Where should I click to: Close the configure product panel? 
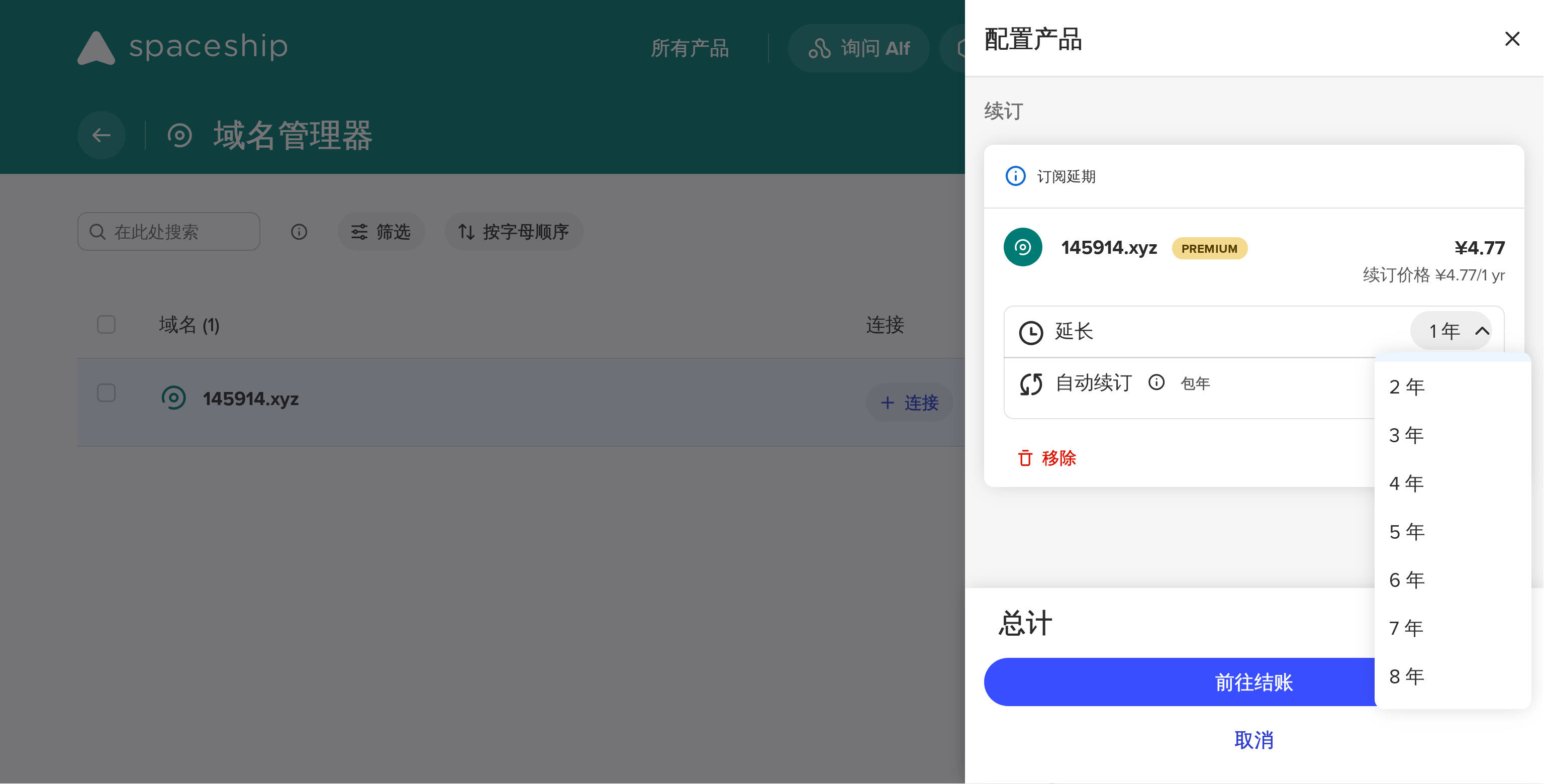pyautogui.click(x=1512, y=39)
